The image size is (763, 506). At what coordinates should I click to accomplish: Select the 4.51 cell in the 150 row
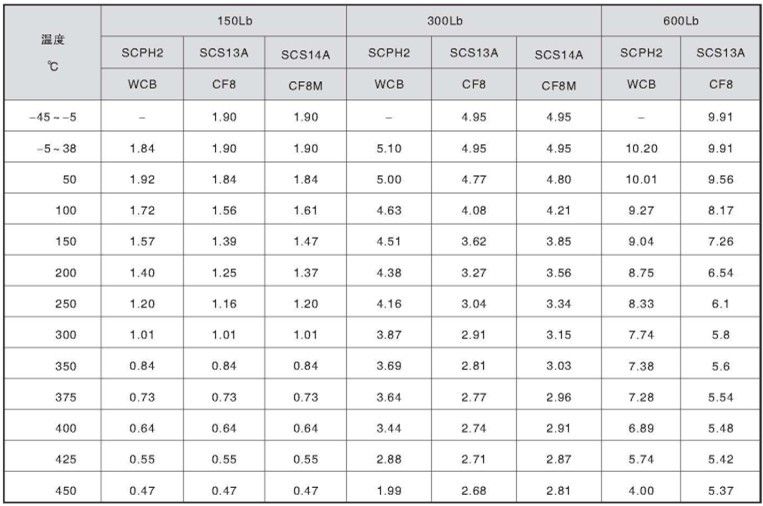point(388,241)
